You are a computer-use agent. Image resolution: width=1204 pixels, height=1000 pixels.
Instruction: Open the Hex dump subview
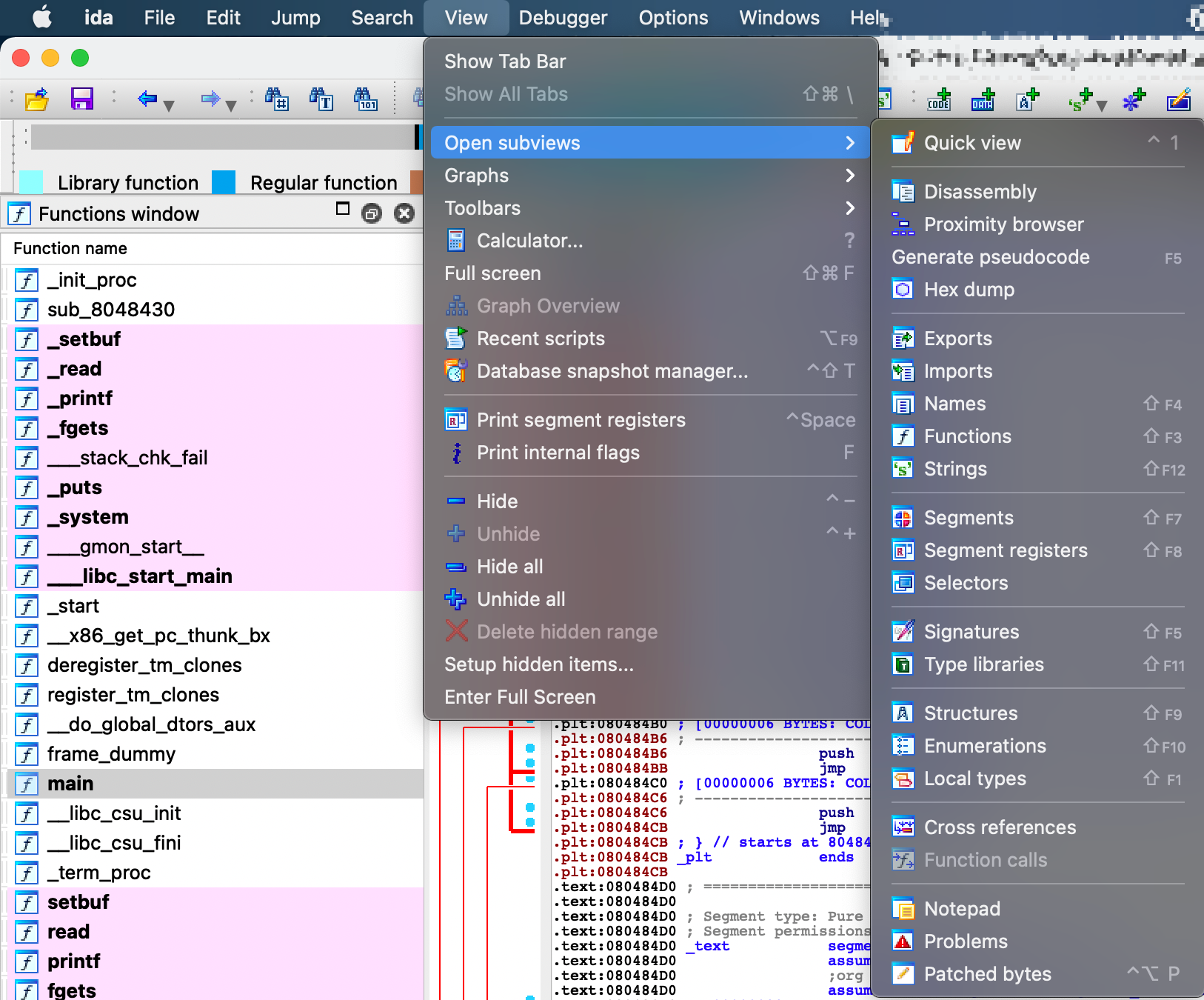point(1038,290)
